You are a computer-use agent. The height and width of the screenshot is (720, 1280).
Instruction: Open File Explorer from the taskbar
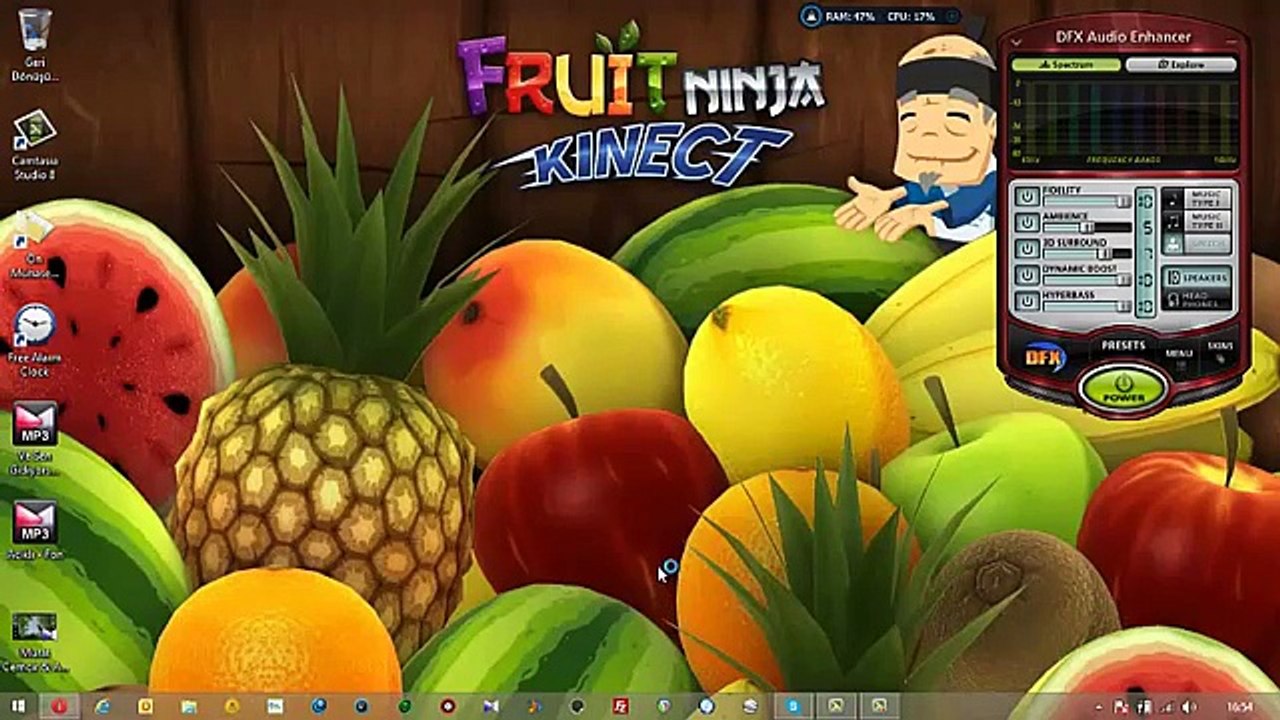188,706
